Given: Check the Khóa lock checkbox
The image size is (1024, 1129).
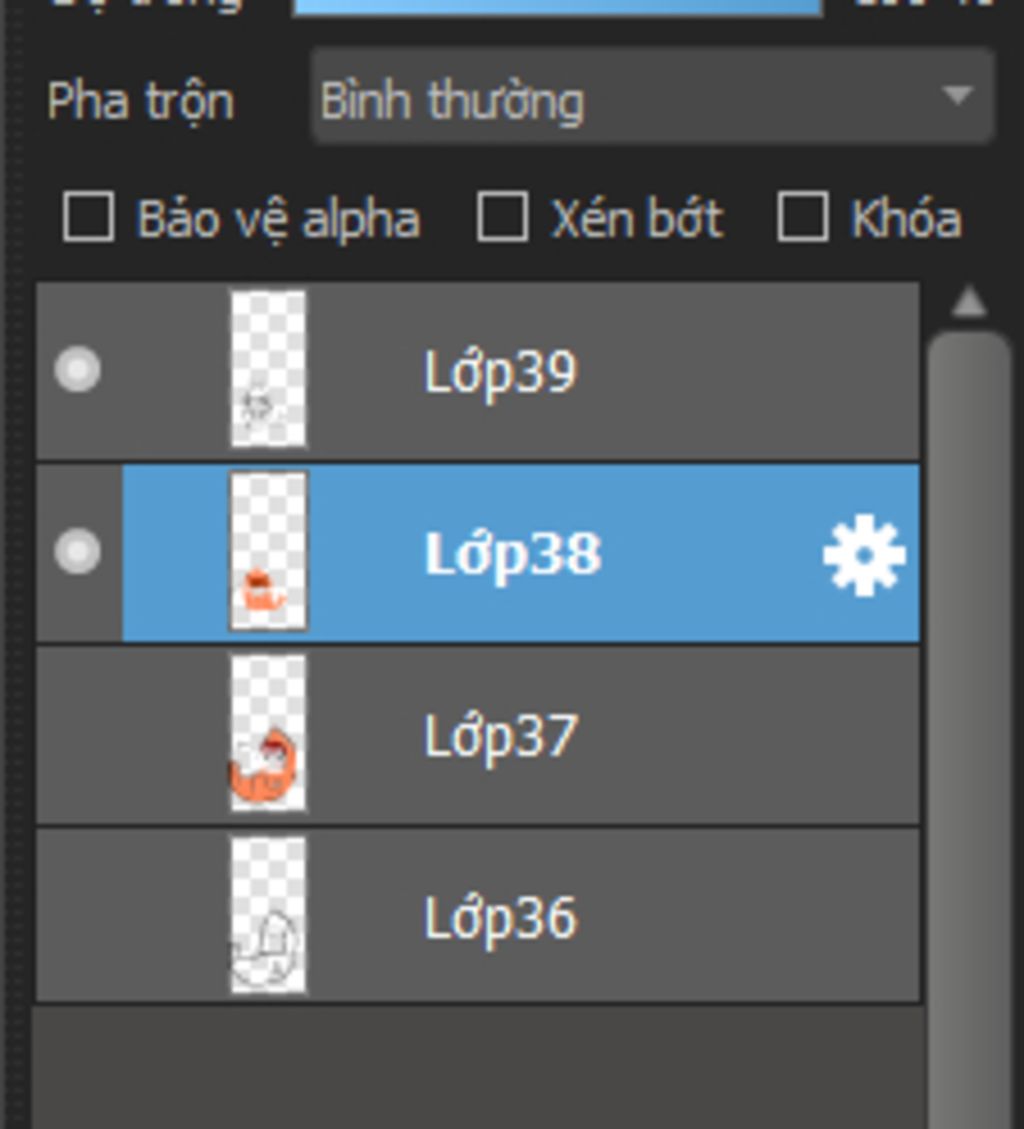Looking at the screenshot, I should point(802,218).
